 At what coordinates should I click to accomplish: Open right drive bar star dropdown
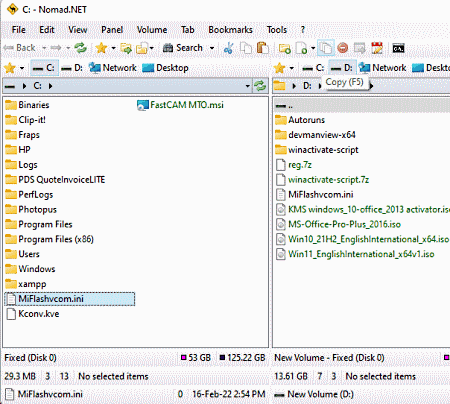[292, 68]
